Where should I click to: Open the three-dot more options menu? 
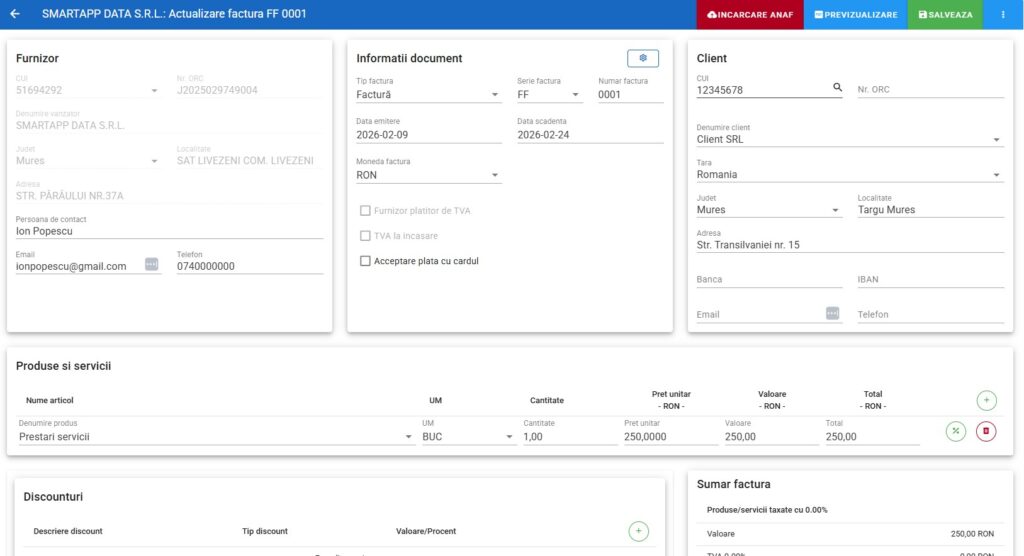coord(1003,15)
